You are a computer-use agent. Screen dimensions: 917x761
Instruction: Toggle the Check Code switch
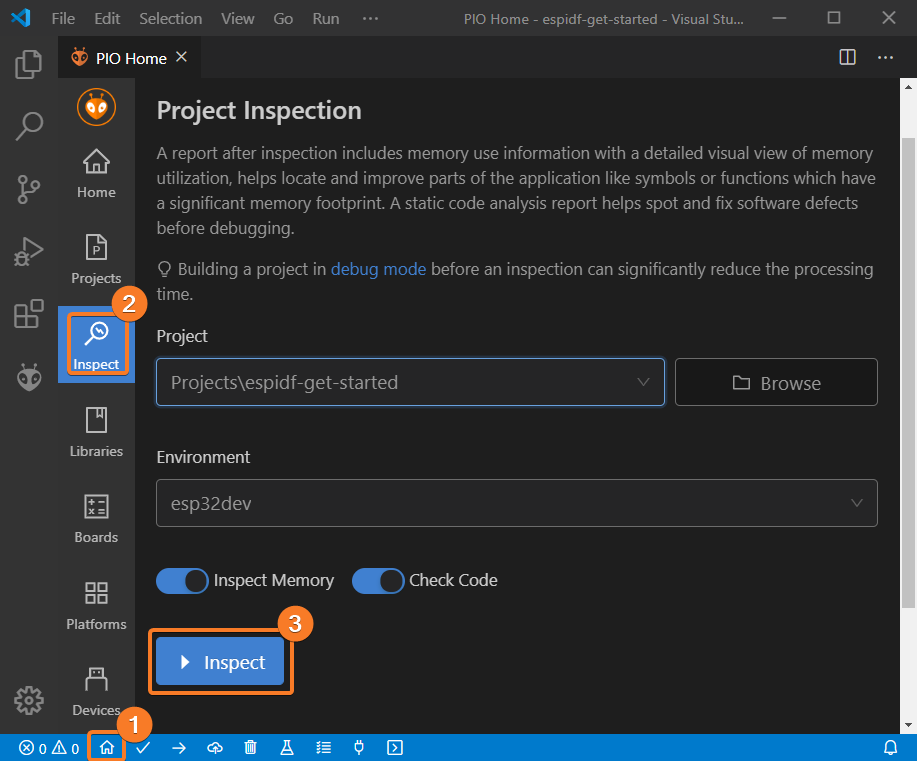pyautogui.click(x=378, y=581)
